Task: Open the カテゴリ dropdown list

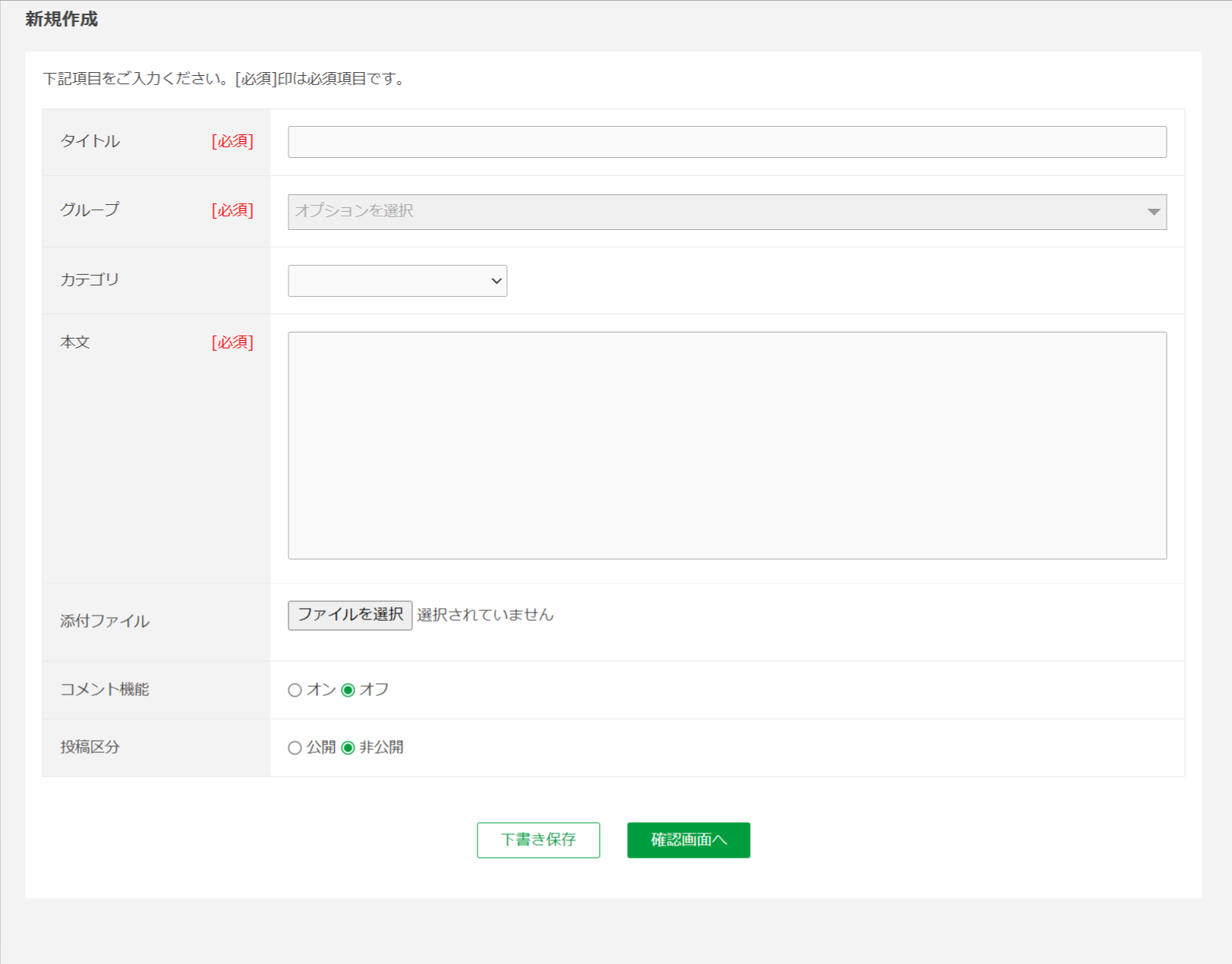Action: coord(398,281)
